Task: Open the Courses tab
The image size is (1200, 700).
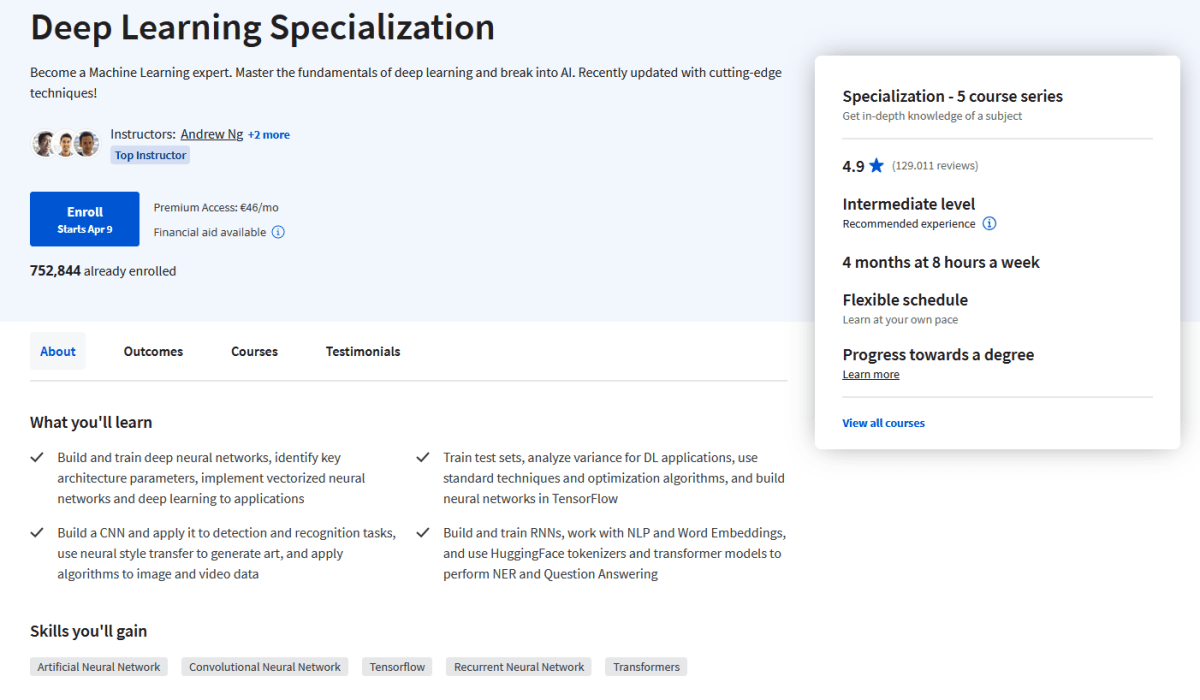Action: pyautogui.click(x=254, y=351)
